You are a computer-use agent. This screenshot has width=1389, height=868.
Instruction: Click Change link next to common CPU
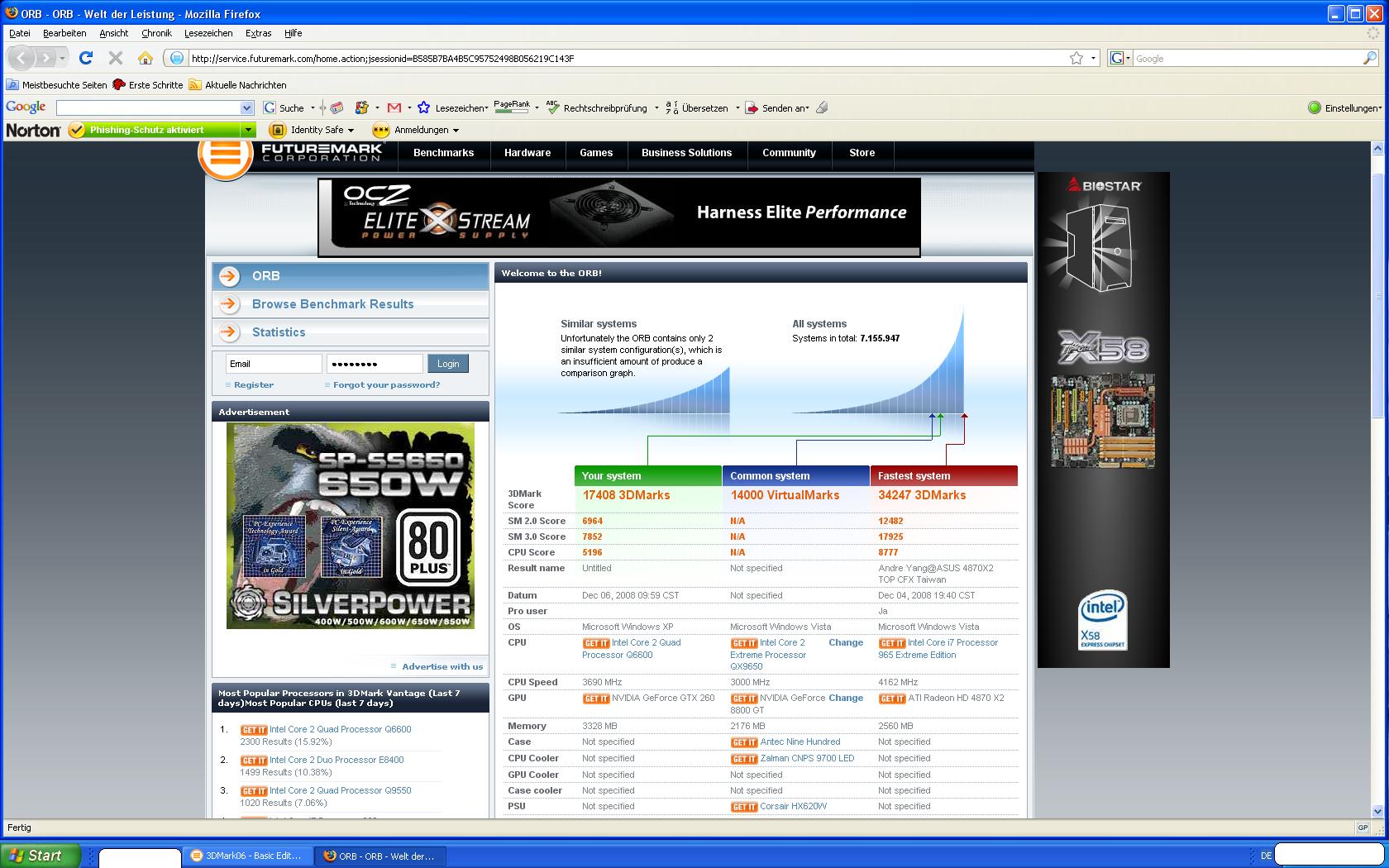846,643
